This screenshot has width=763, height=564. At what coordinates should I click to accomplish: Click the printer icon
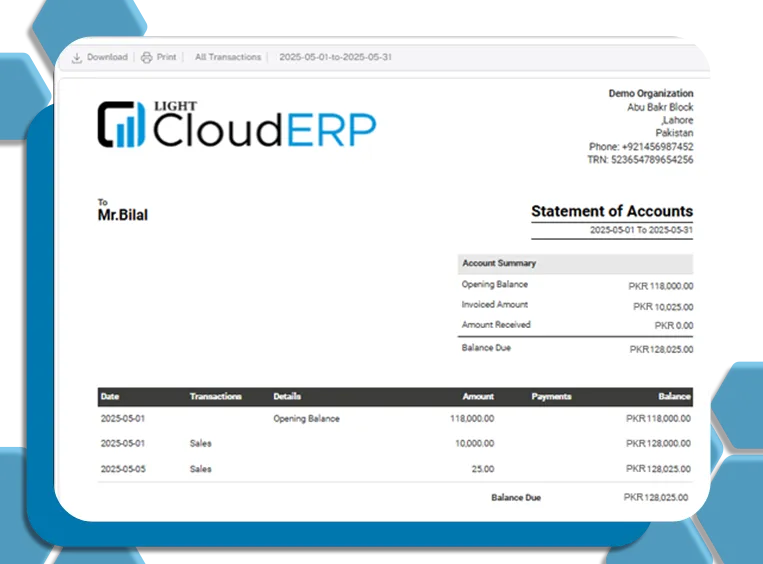pyautogui.click(x=146, y=58)
